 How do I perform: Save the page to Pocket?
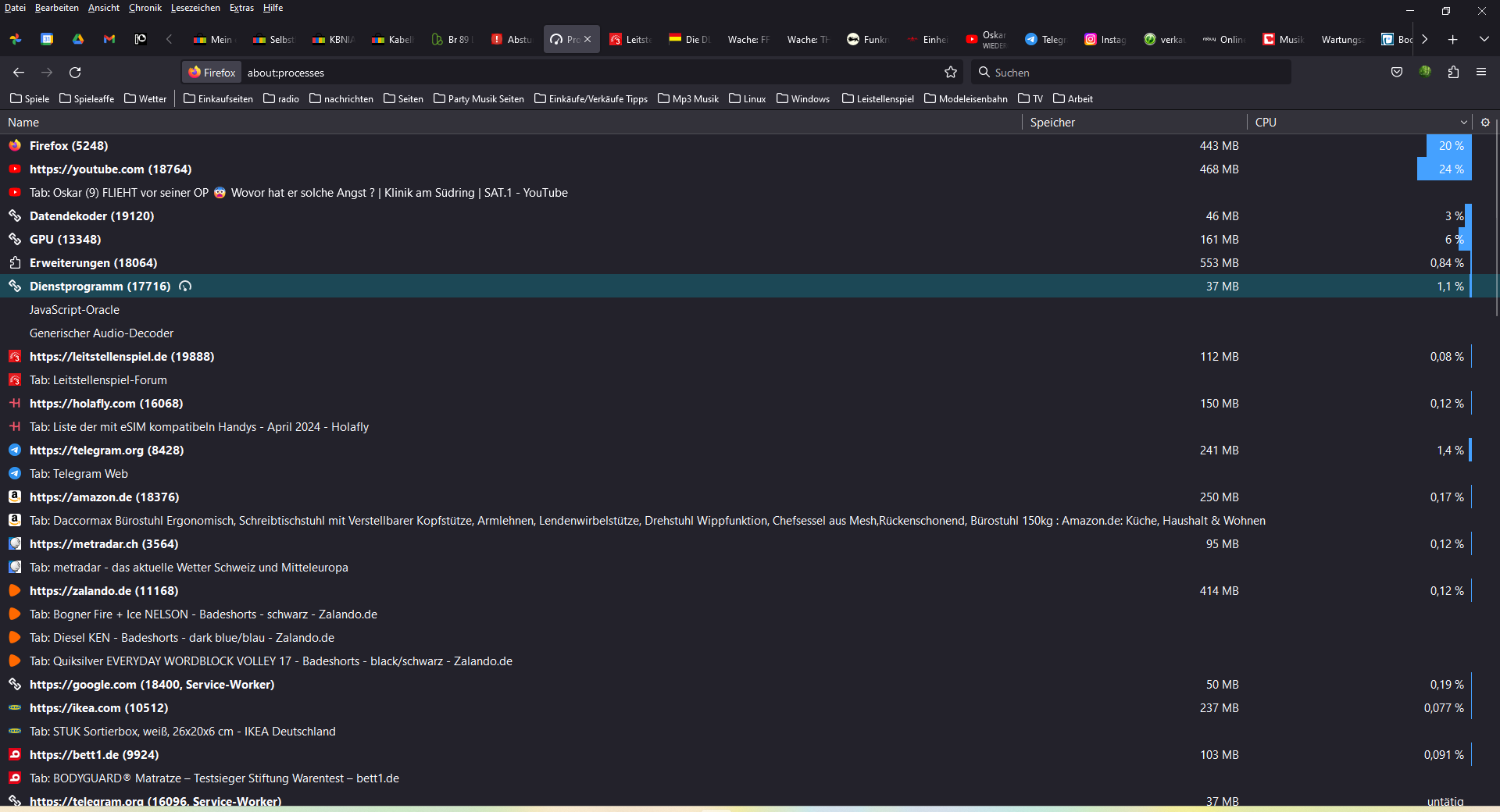[1397, 73]
